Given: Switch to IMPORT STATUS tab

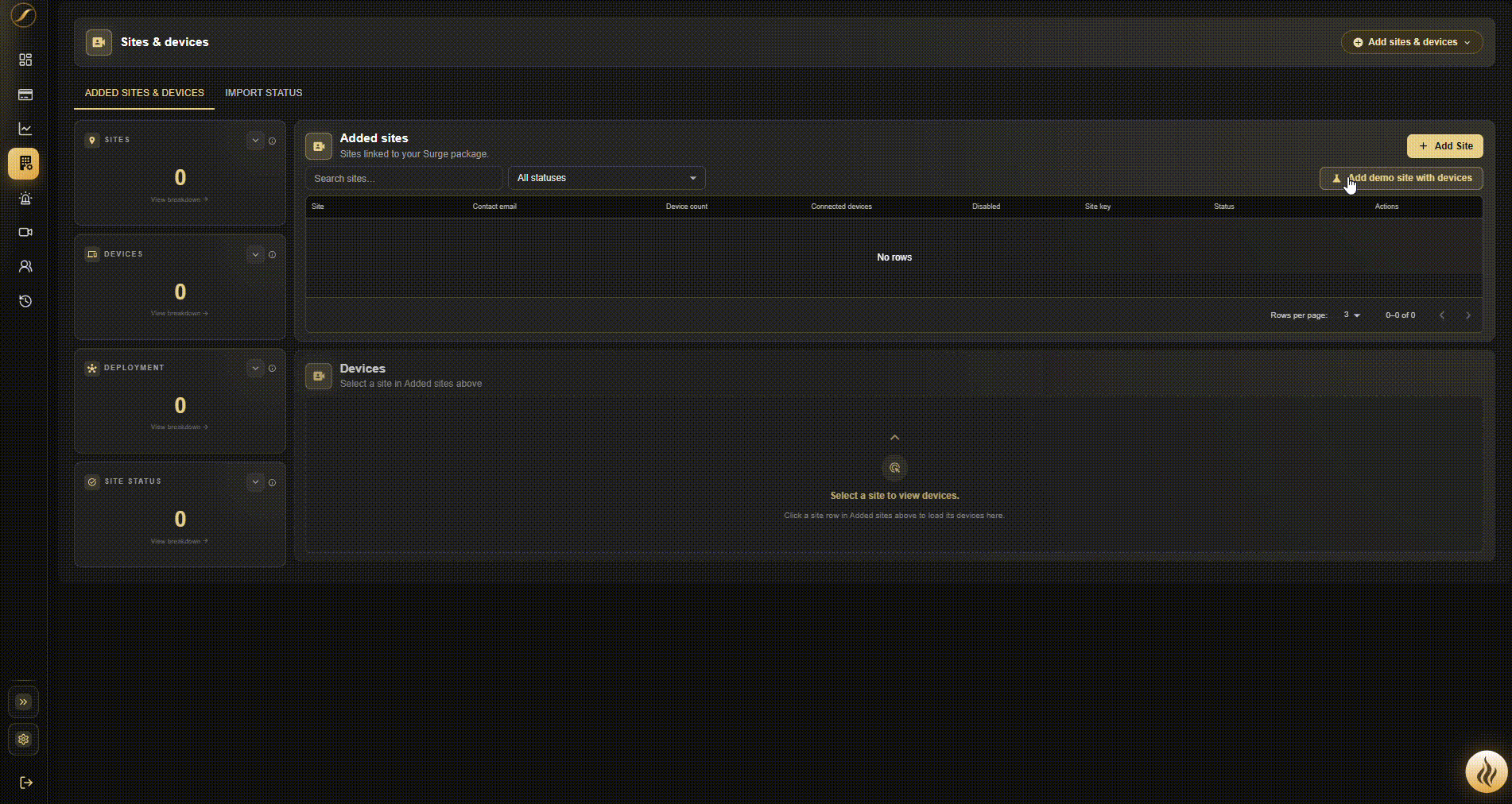Looking at the screenshot, I should (x=263, y=93).
